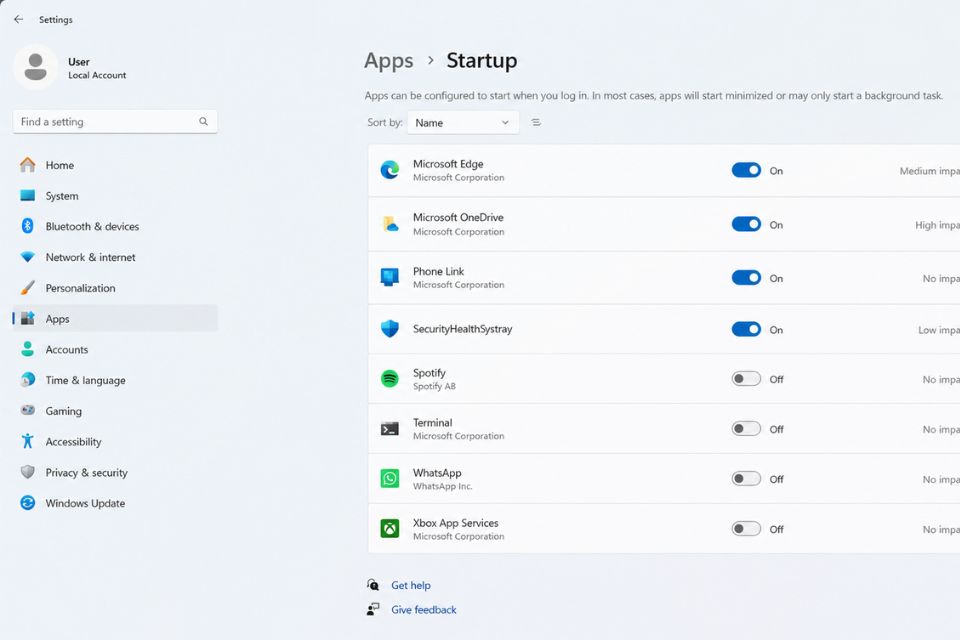960x640 pixels.
Task: Select Accessibility in the sidebar
Action: coord(115,441)
